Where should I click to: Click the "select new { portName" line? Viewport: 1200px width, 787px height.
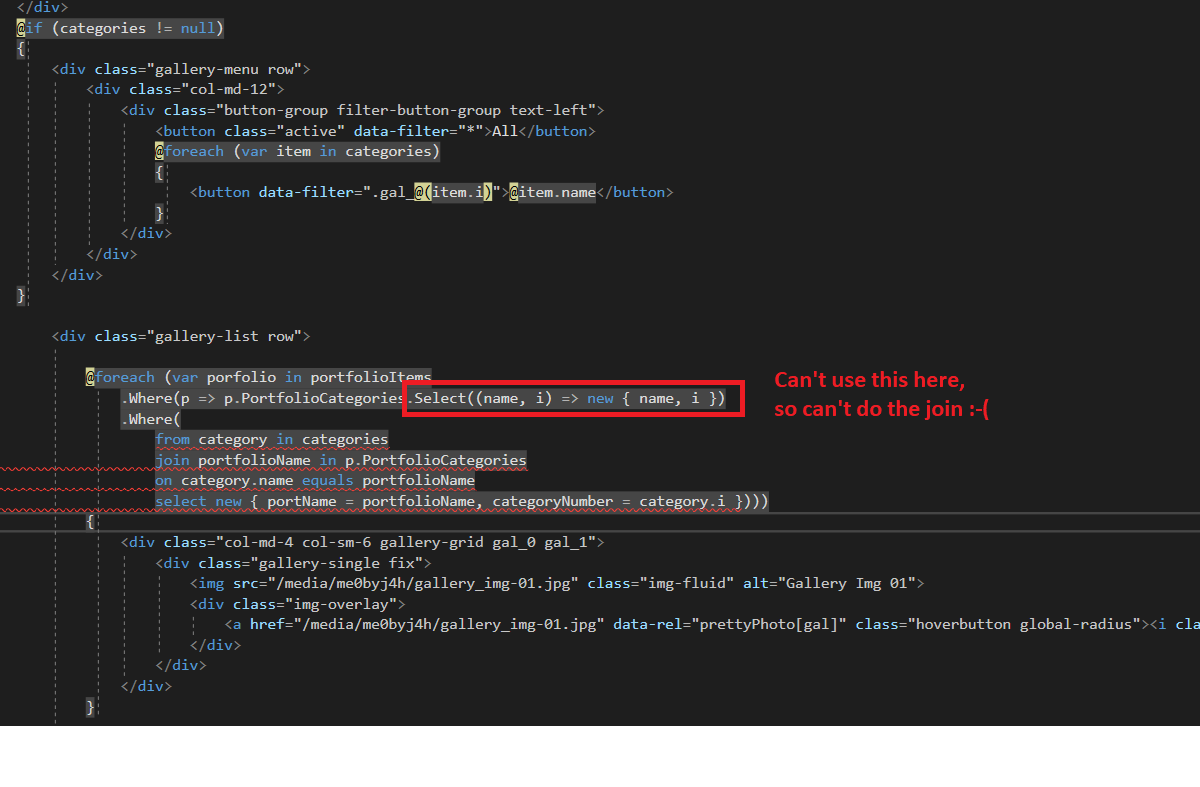460,501
